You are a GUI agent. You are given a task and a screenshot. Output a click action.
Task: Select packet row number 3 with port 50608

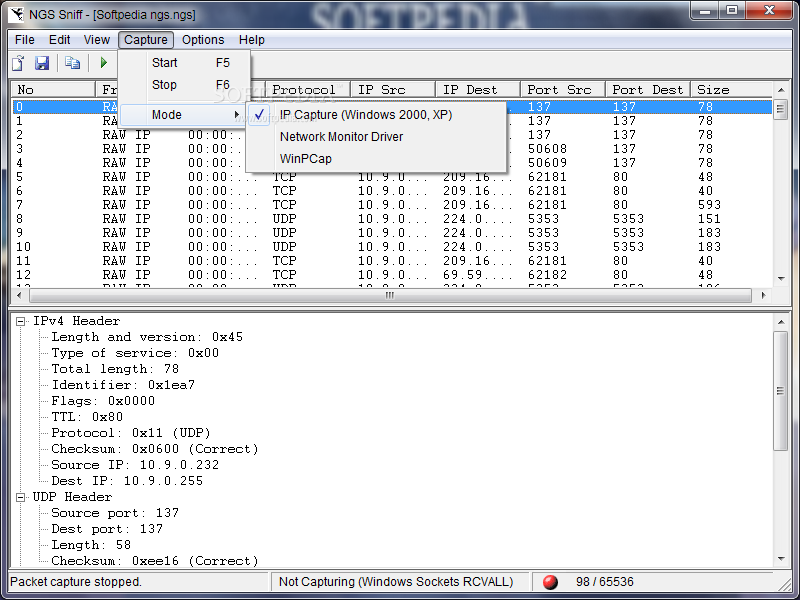coord(392,149)
